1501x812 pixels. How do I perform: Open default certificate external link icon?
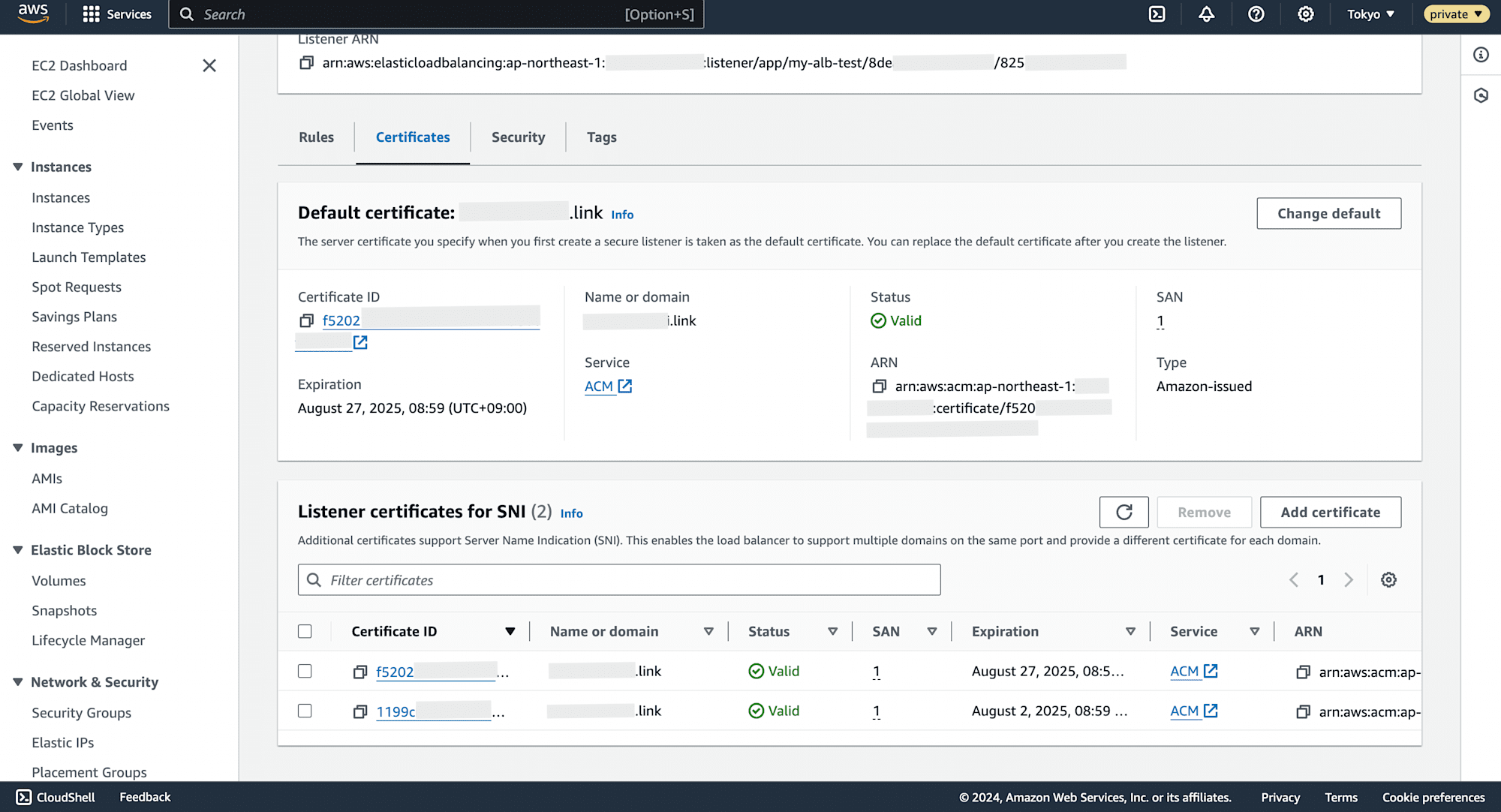point(360,342)
